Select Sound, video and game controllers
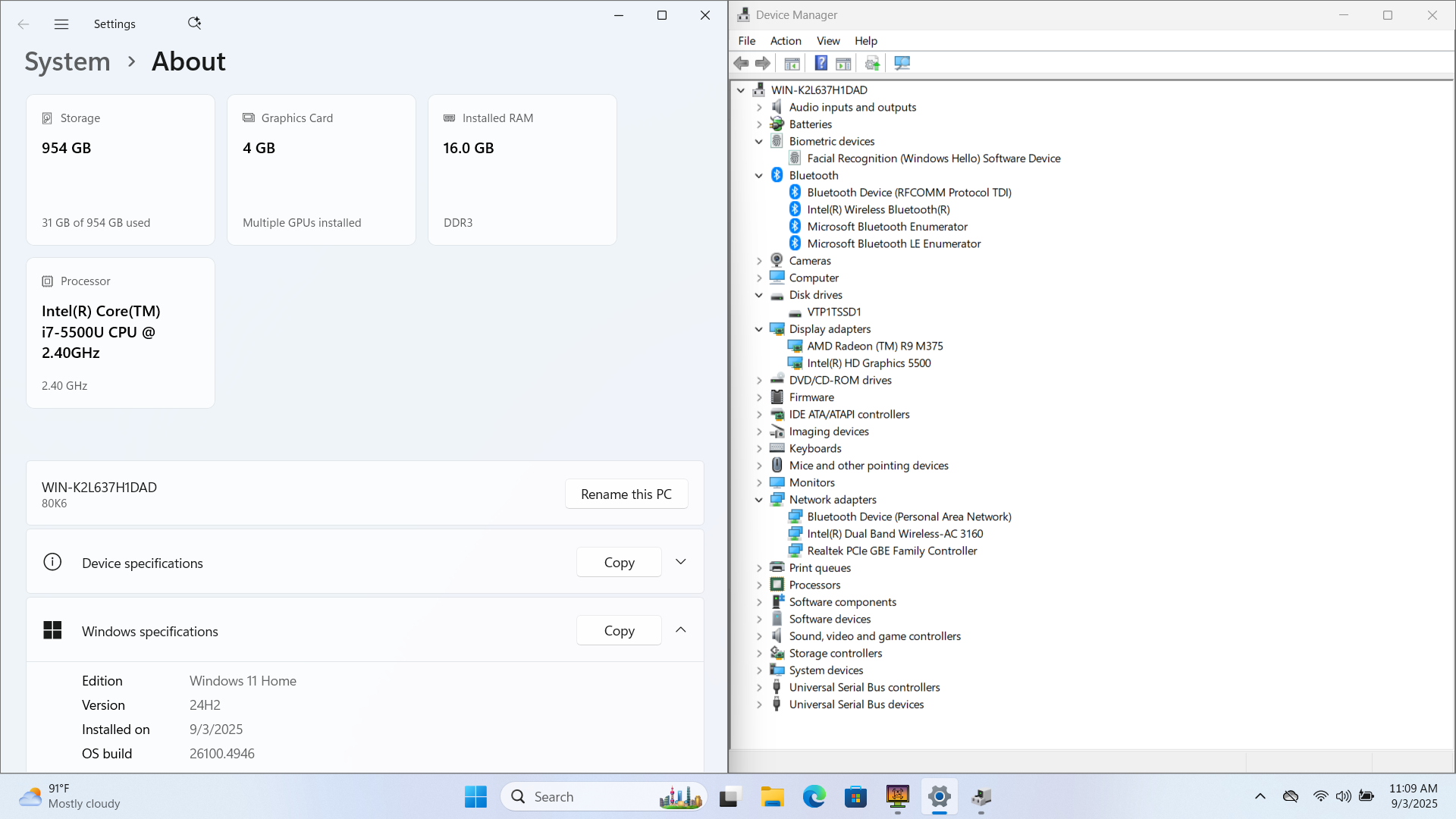This screenshot has width=1456, height=819. pos(874,636)
